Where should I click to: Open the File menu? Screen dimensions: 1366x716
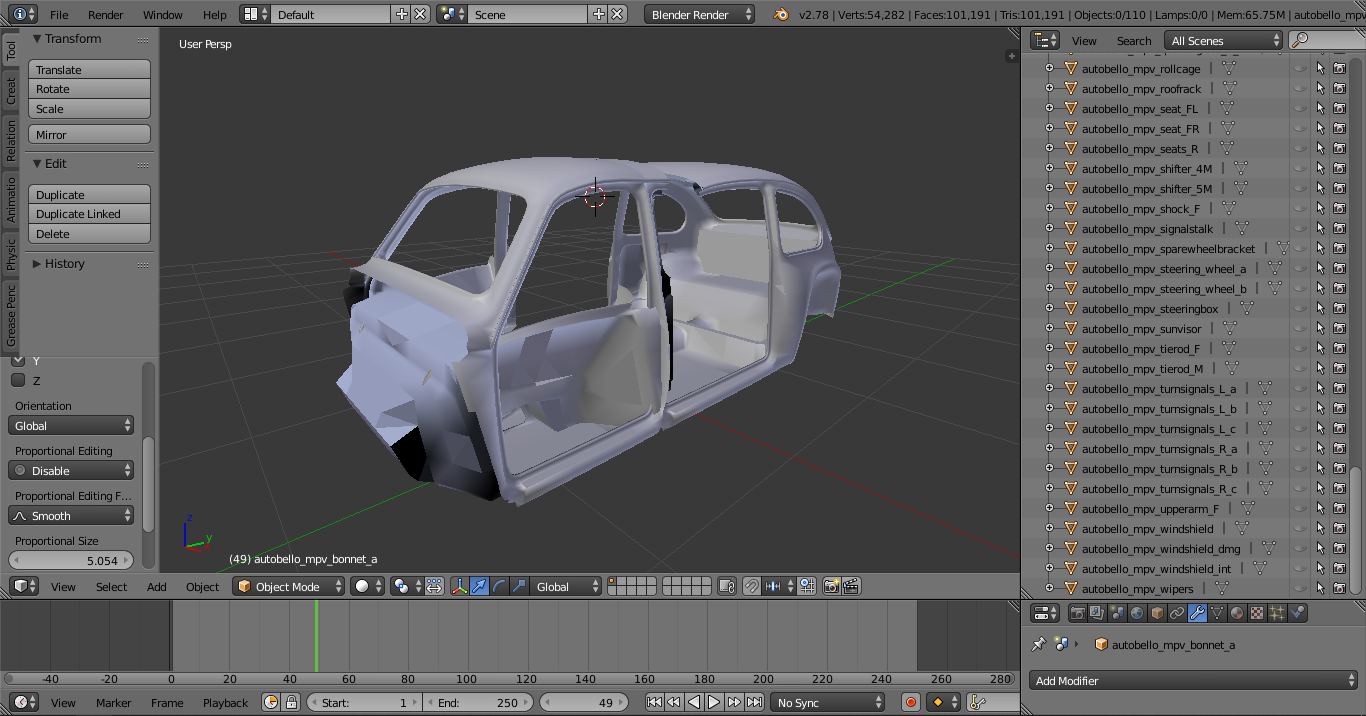click(59, 15)
